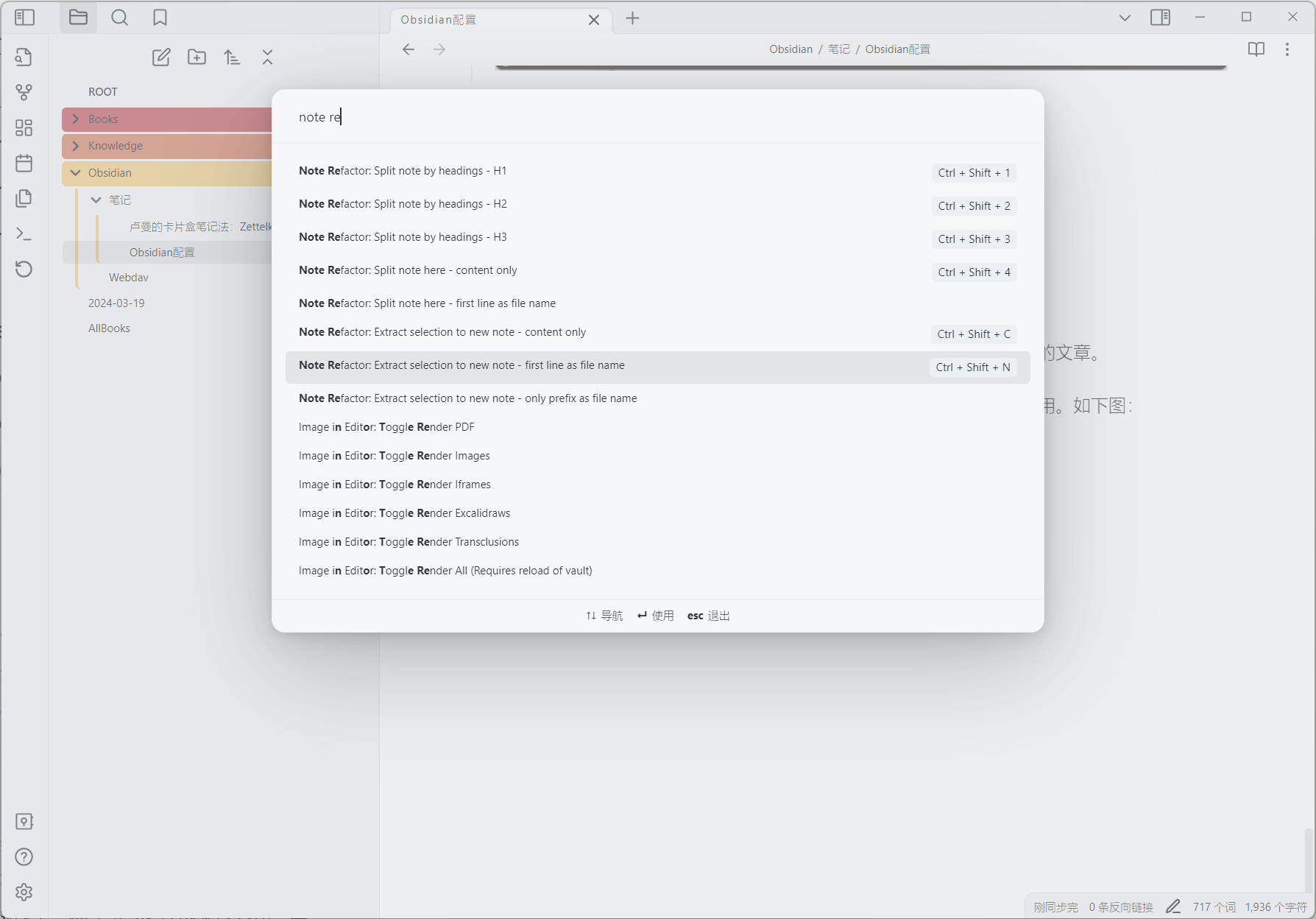Open tab list dropdown chevron
The height and width of the screenshot is (919, 1316).
coord(1125,18)
